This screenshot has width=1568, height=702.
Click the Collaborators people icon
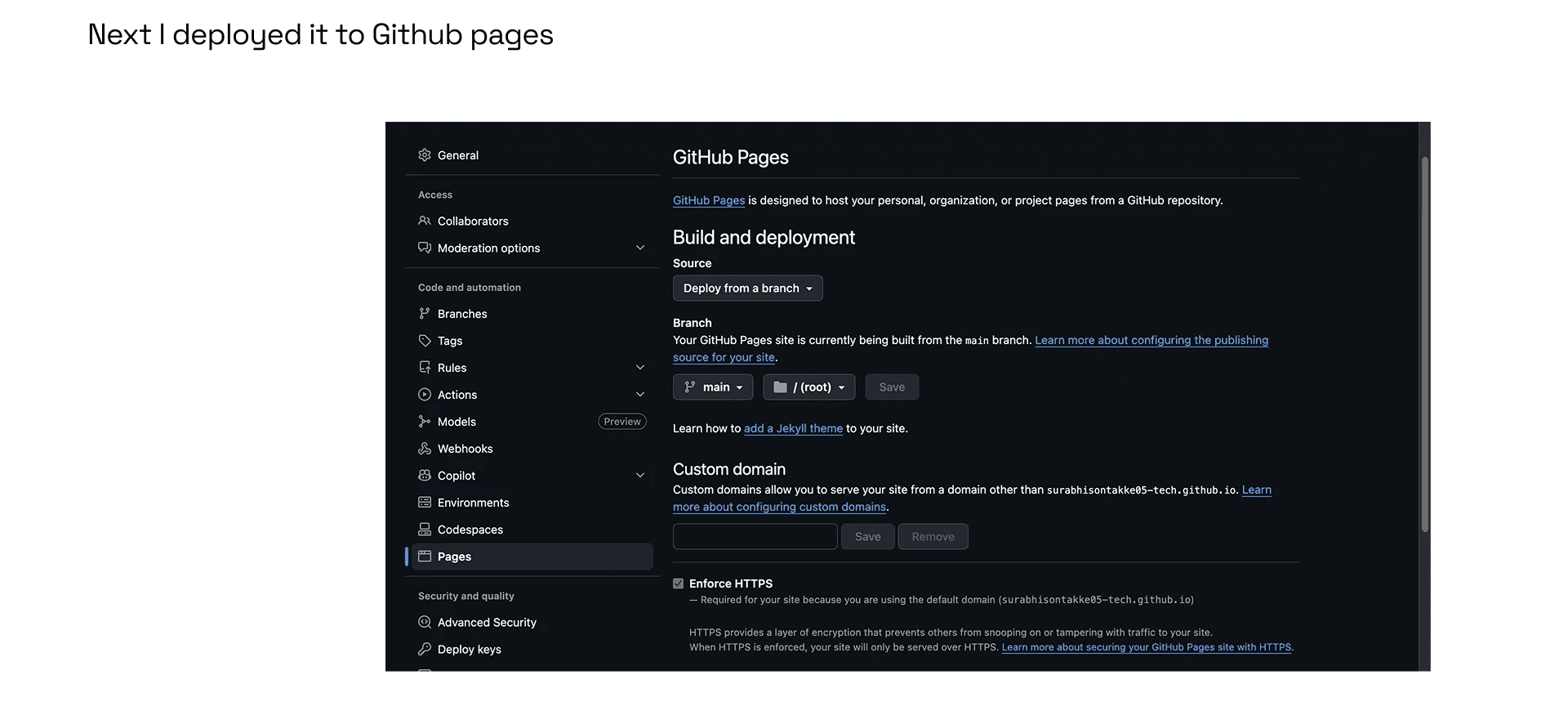click(x=425, y=221)
